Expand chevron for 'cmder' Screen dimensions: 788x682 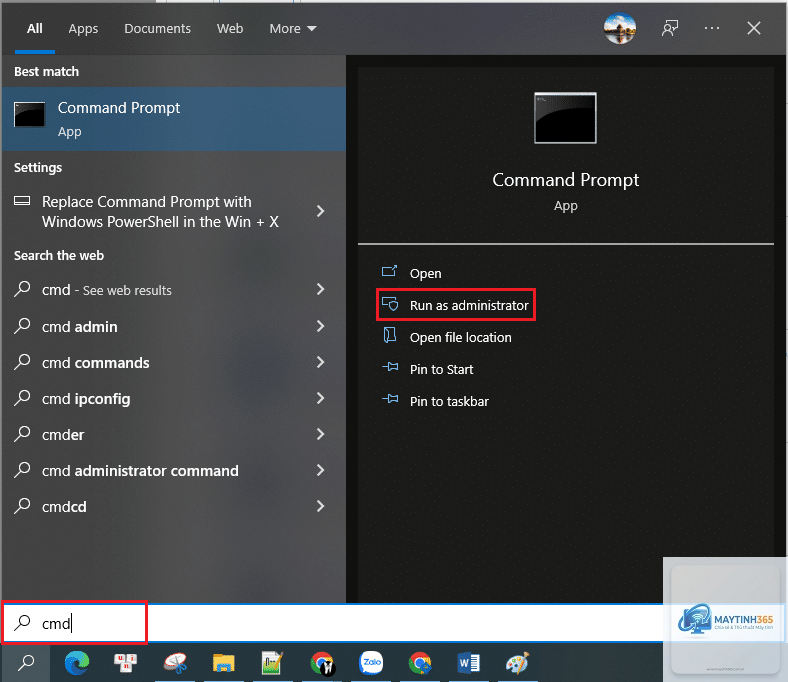tap(320, 434)
